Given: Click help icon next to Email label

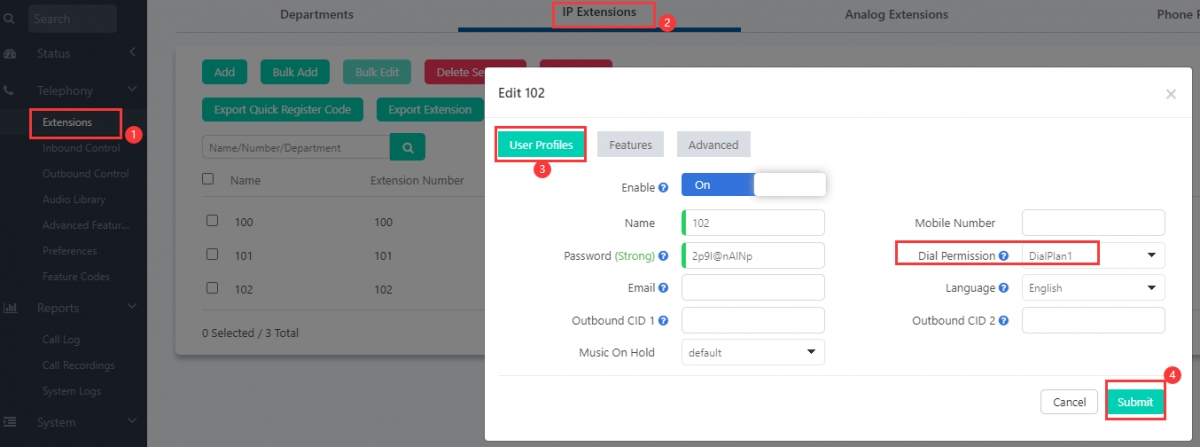Looking at the screenshot, I should pos(663,288).
